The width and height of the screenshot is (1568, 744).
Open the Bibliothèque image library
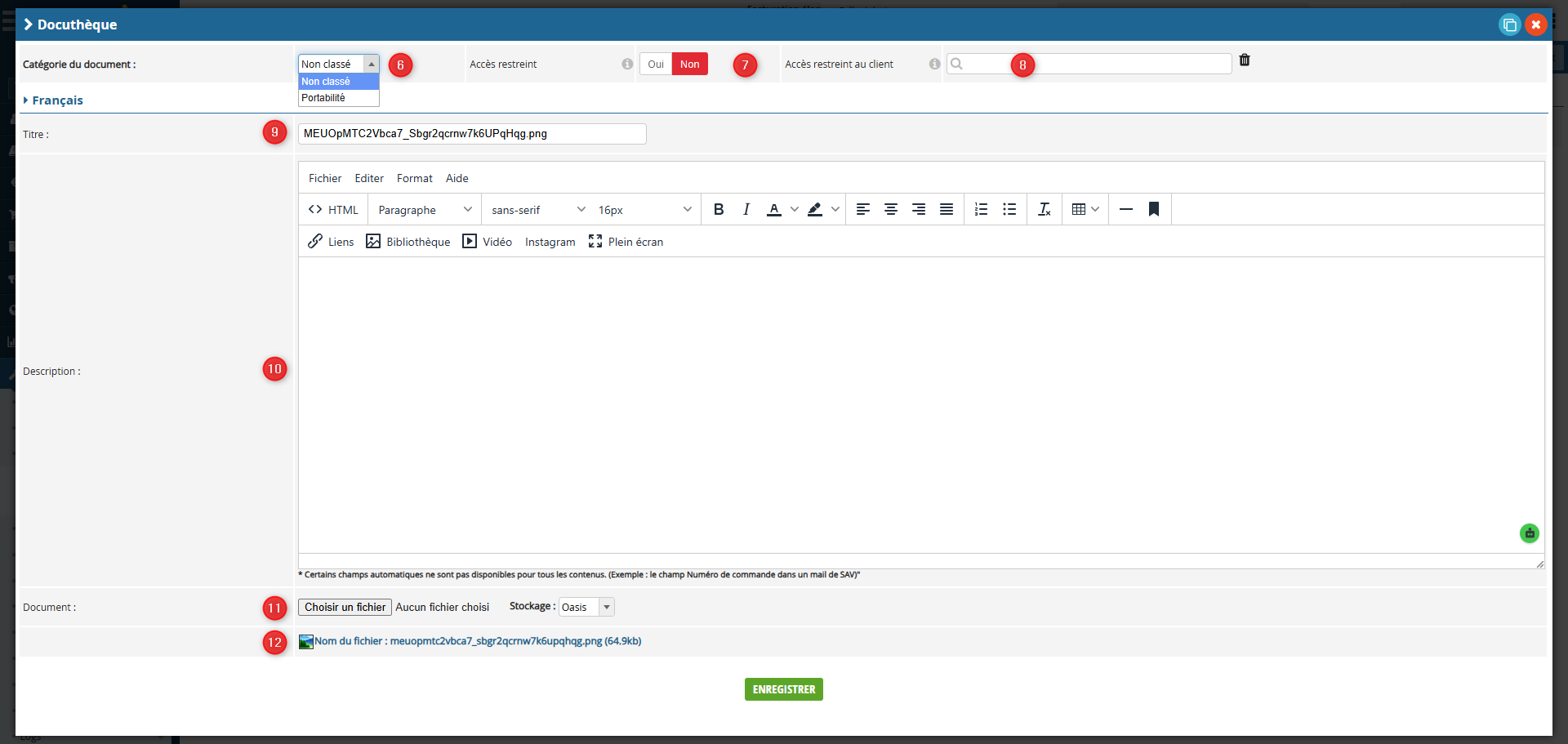coord(408,242)
